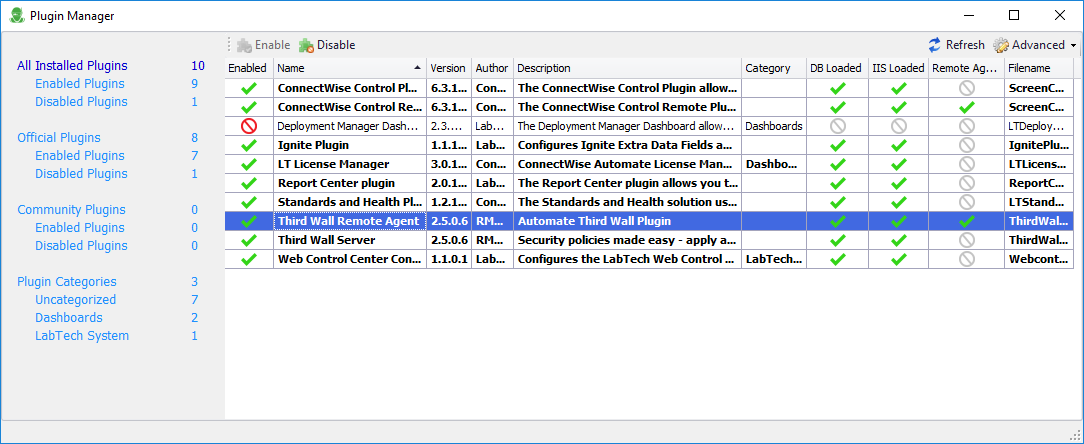Sort by the DB Loaded column header
1084x444 pixels.
(837, 68)
